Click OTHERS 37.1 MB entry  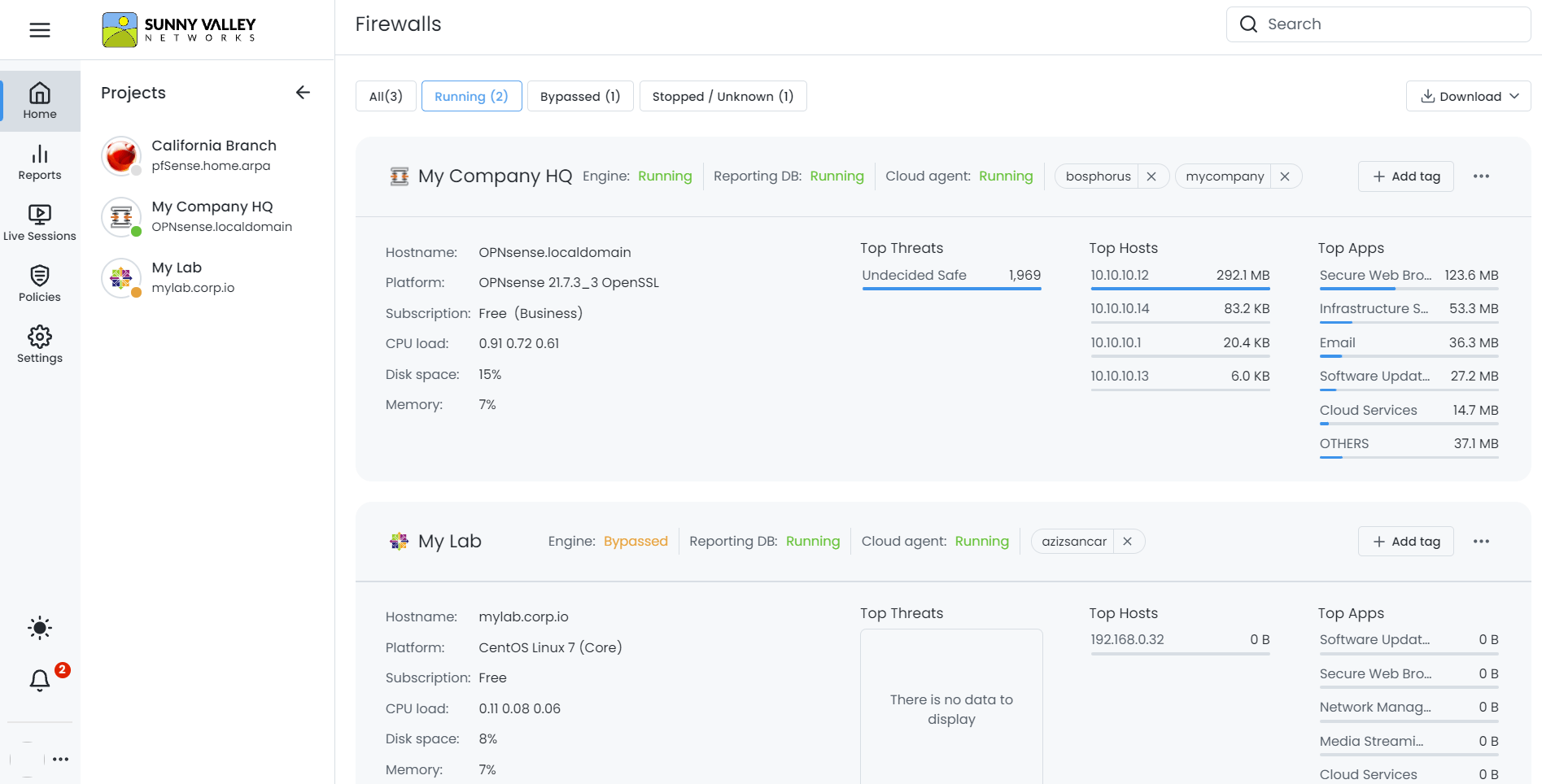coord(1409,446)
